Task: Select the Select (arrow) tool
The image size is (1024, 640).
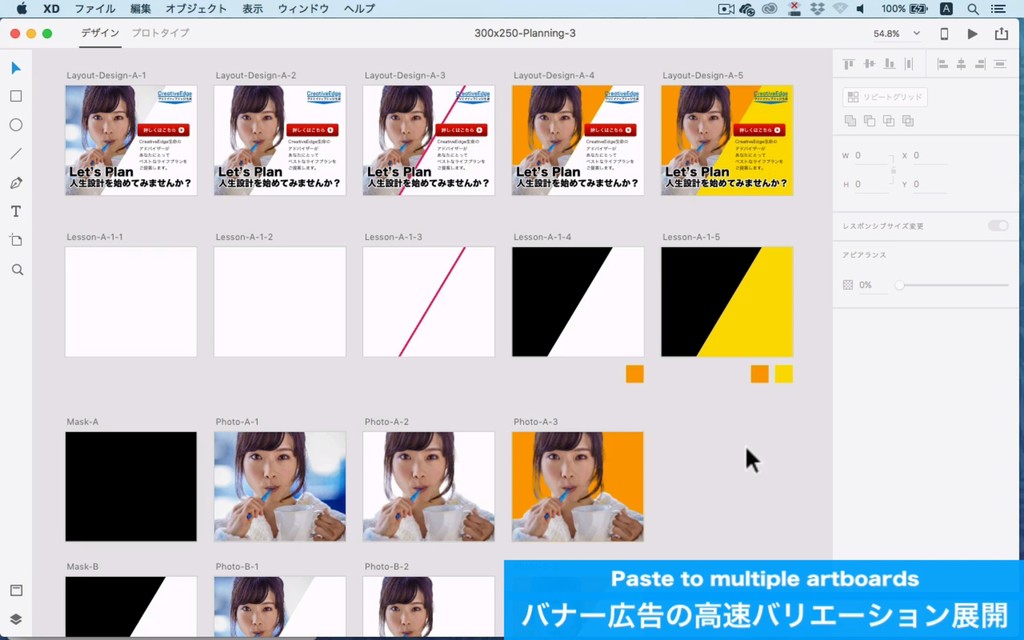Action: pyautogui.click(x=16, y=68)
